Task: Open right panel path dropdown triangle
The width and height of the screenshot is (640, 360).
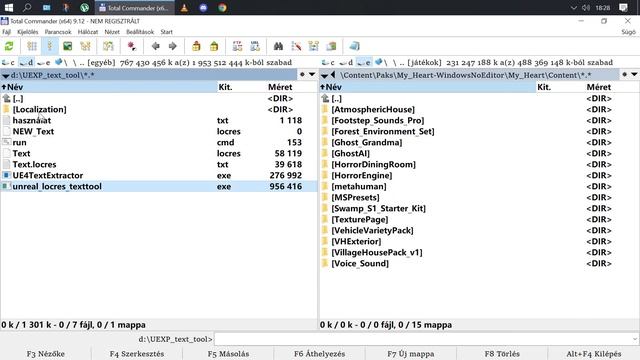Action: click(324, 76)
